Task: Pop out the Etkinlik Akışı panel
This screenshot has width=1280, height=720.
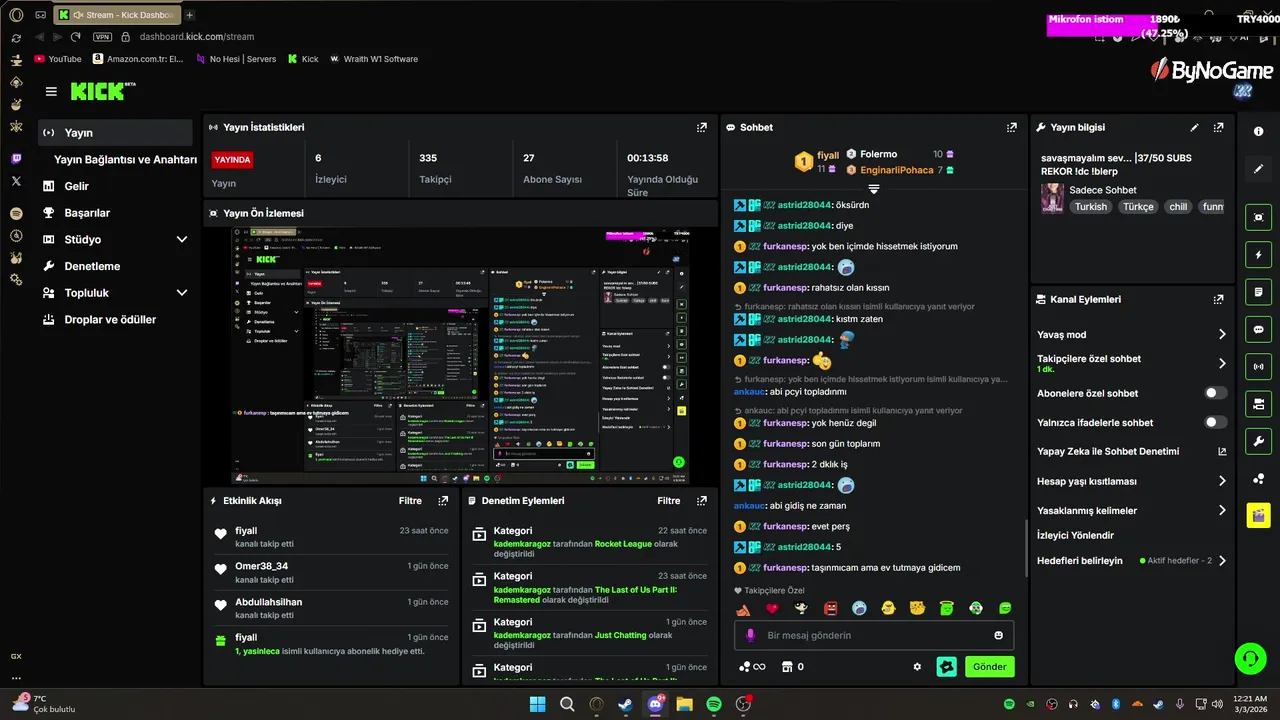Action: click(x=443, y=501)
